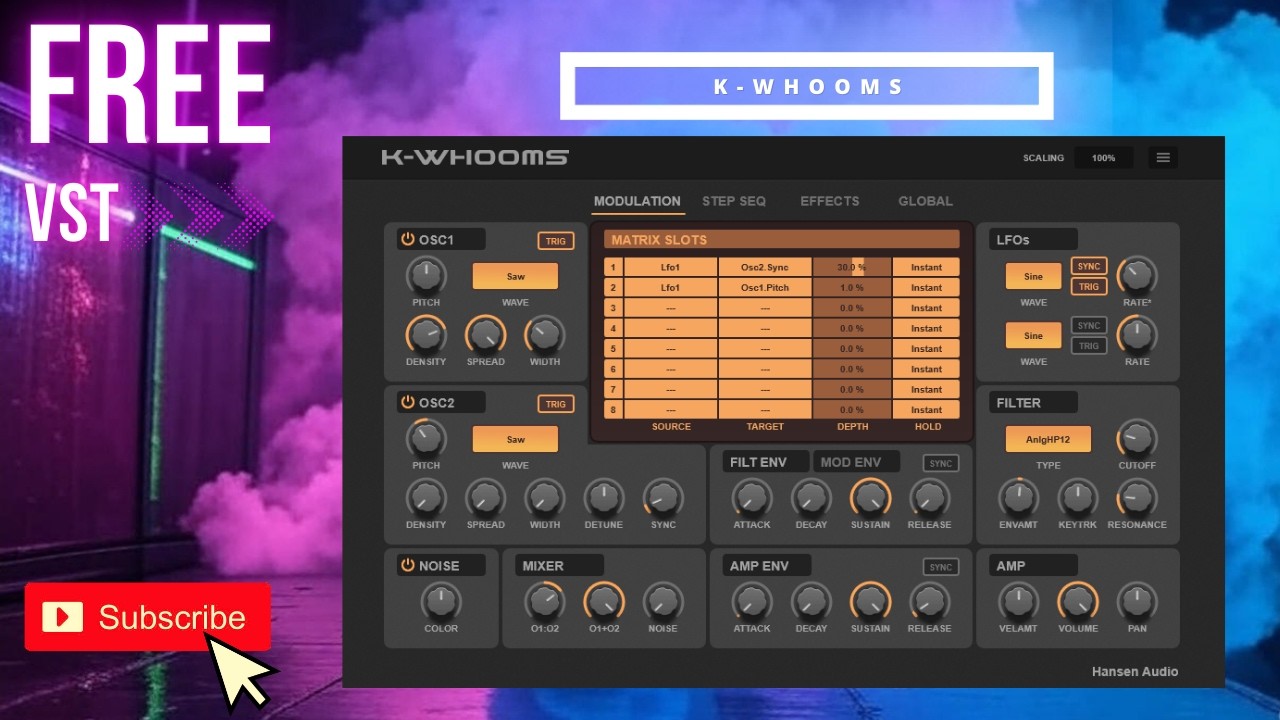This screenshot has width=1280, height=720.
Task: Click the filter ENVAMT knob
Action: pyautogui.click(x=1018, y=497)
